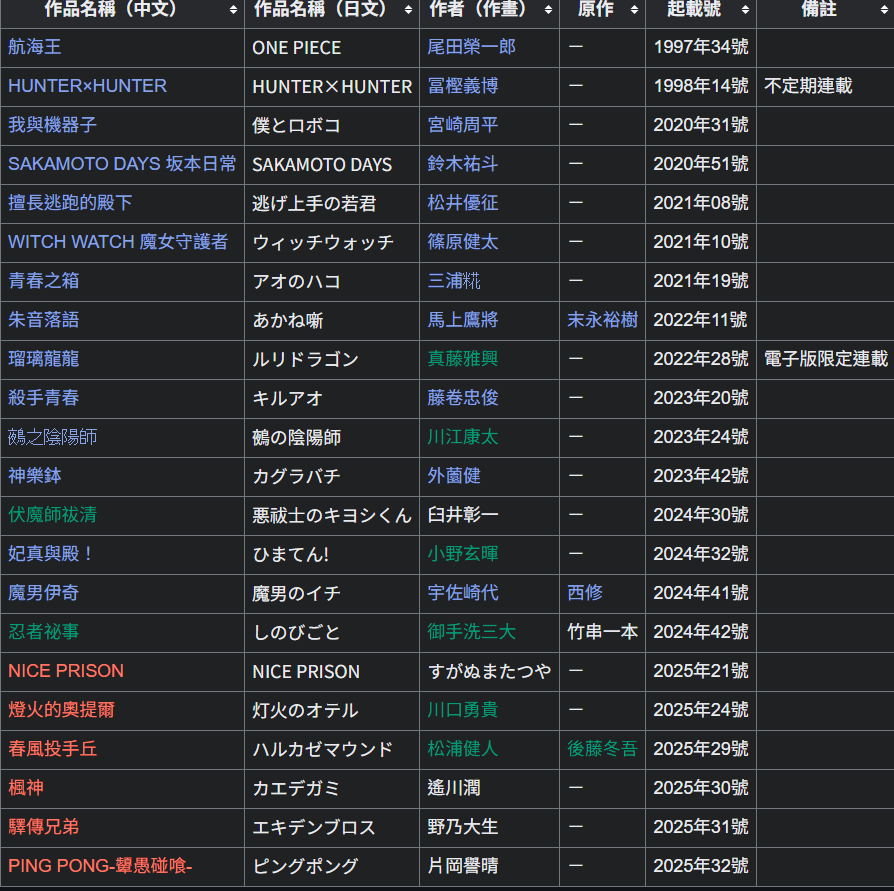Open 篠原健太 author link
Screen dimensions: 894x891
463,242
